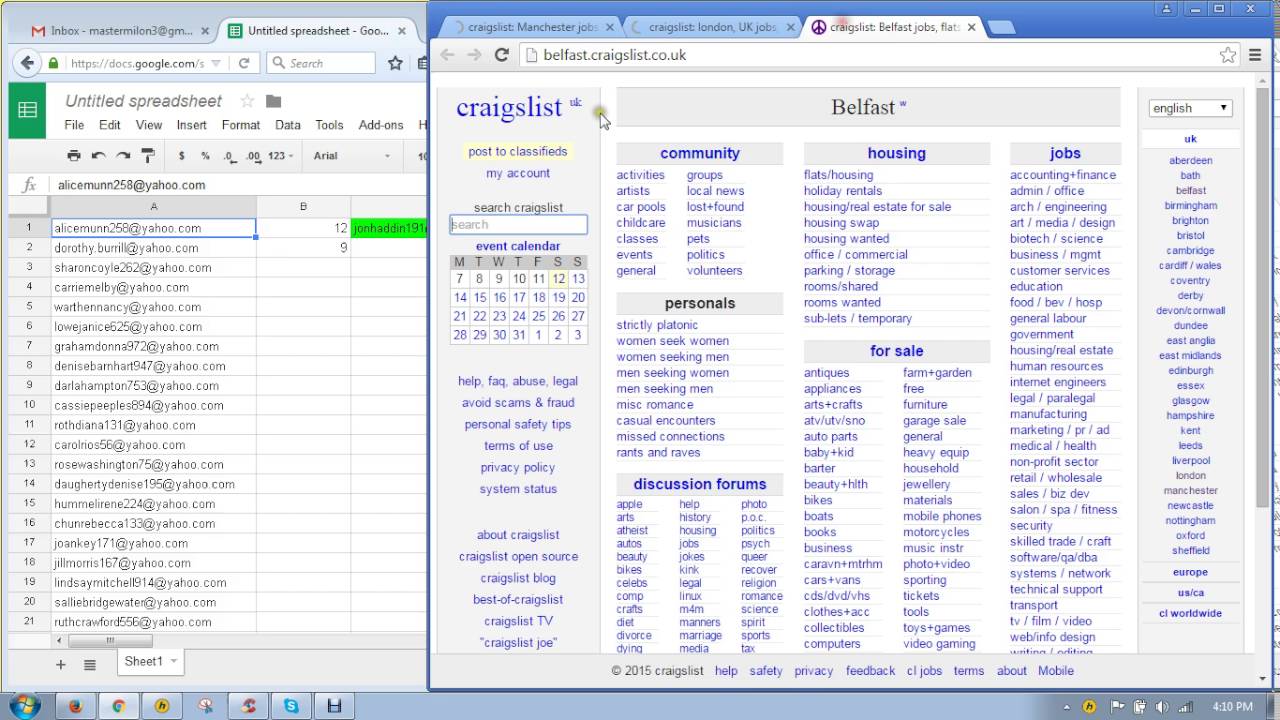Switch to Chrome on the taskbar
The width and height of the screenshot is (1280, 720).
[x=119, y=706]
